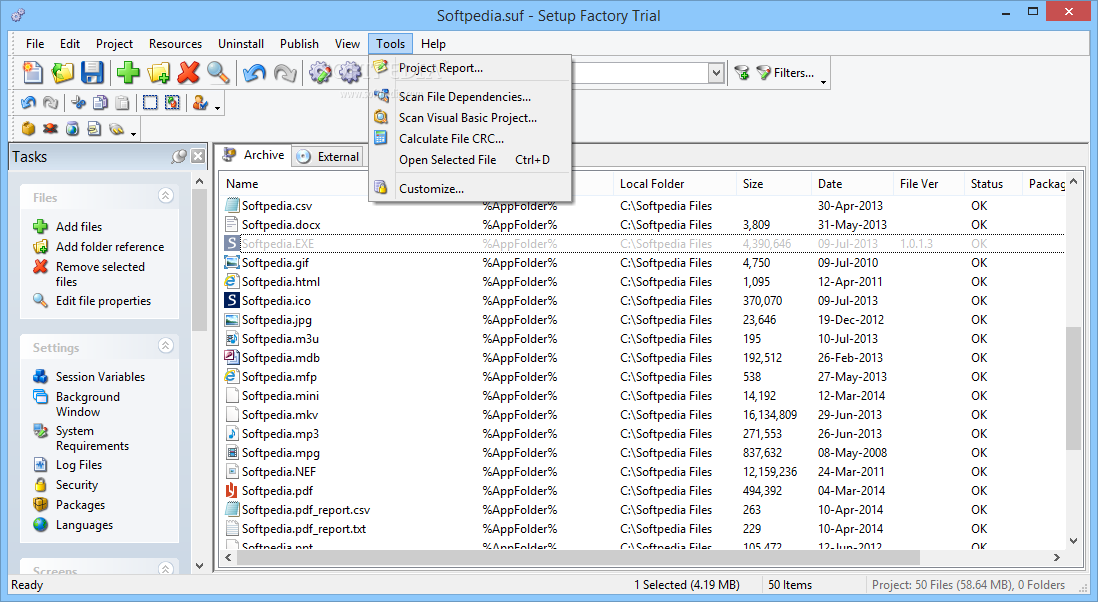
Task: Click the New Project toolbar icon
Action: pos(33,72)
